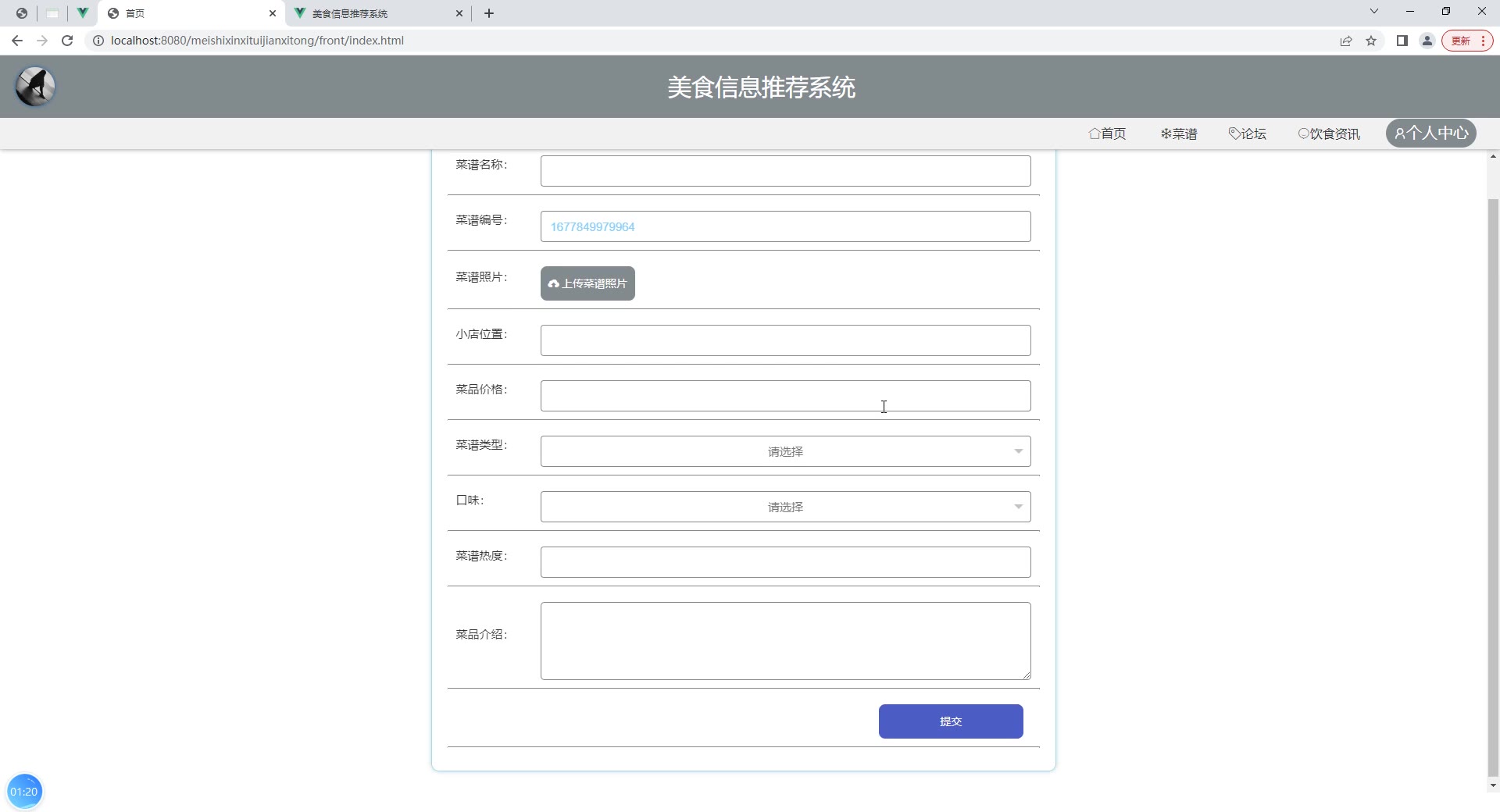Screen dimensions: 1500x812
Task: Click the scrollbar down arrow
Action: coord(1493,785)
